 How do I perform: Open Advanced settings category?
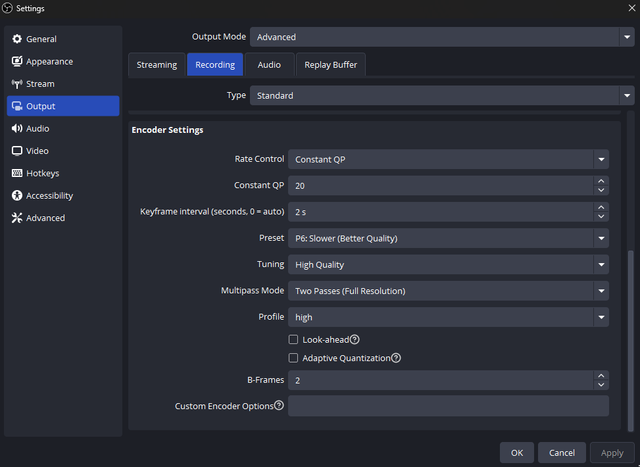[x=63, y=218]
